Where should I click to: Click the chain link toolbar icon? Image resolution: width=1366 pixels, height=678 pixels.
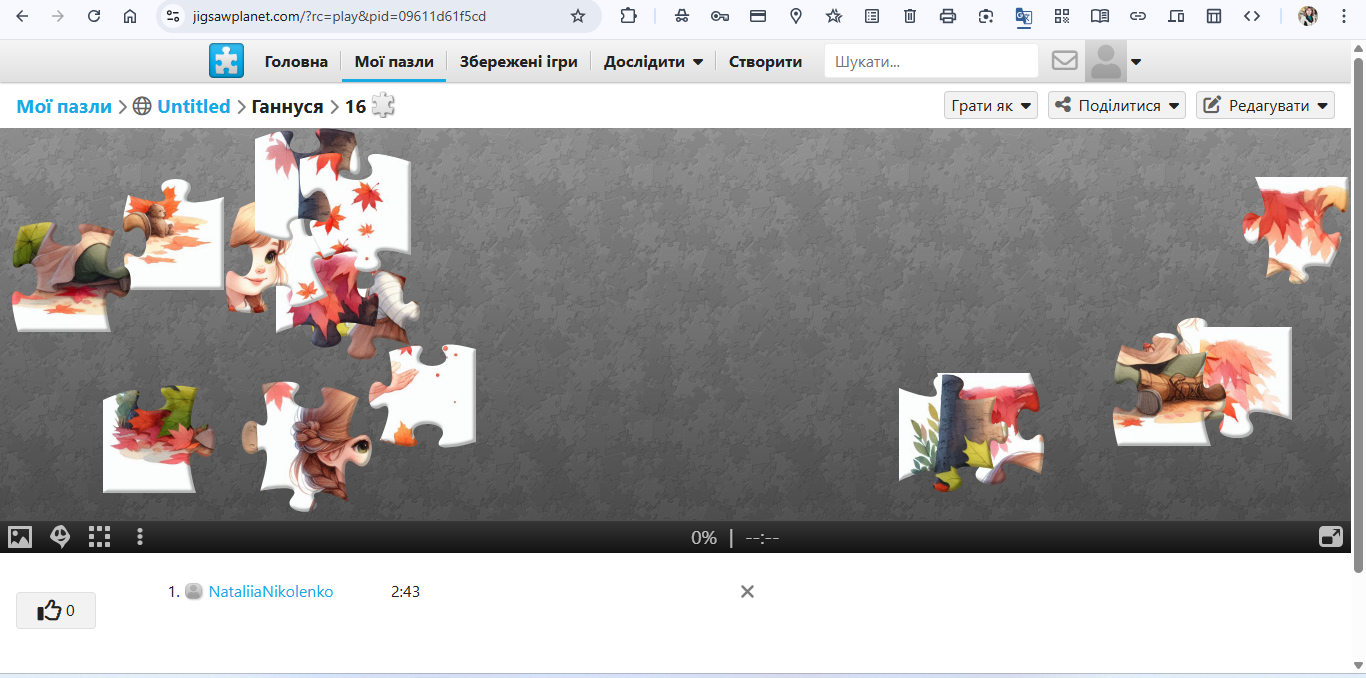(x=1138, y=16)
